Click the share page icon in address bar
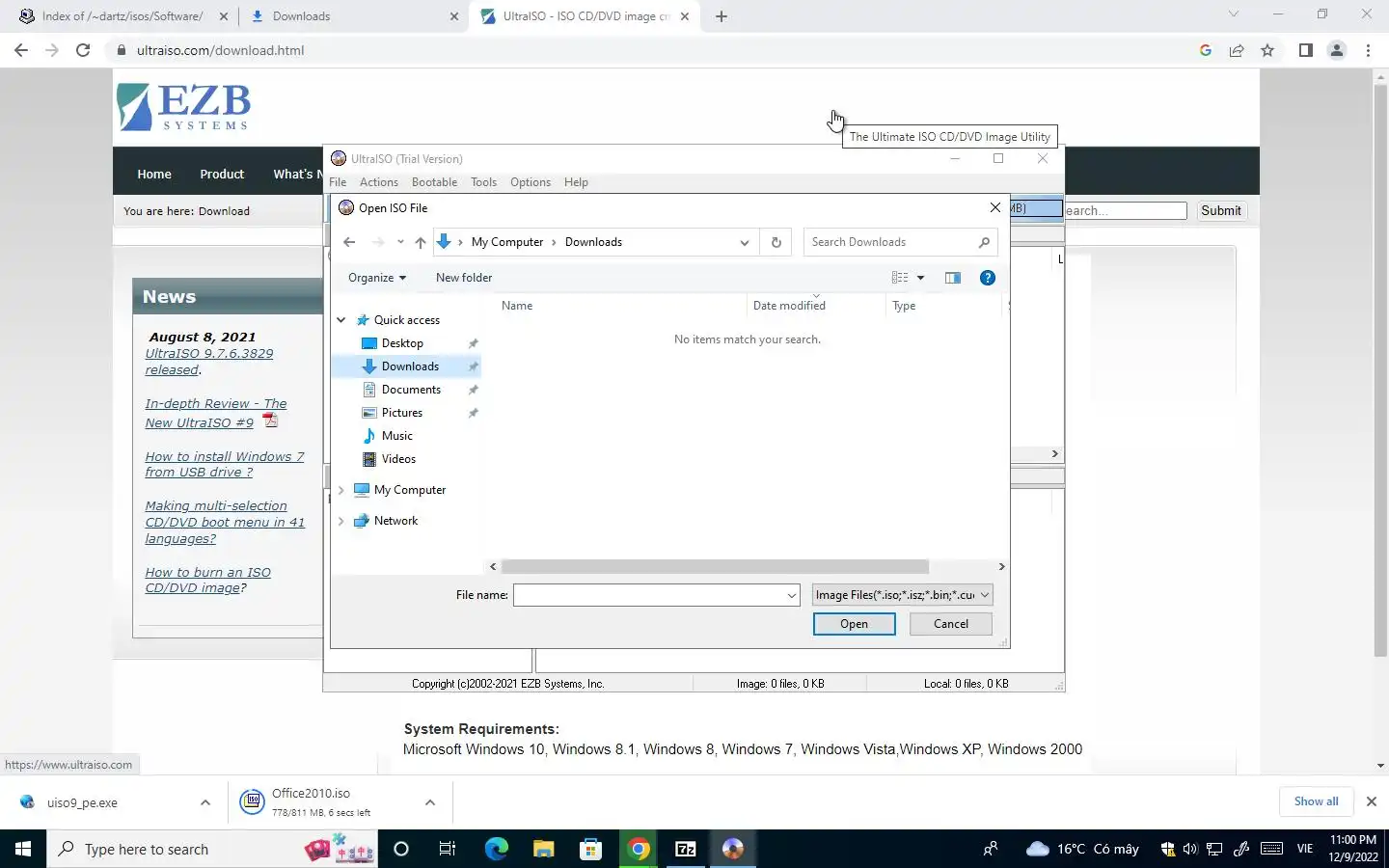 click(x=1237, y=50)
